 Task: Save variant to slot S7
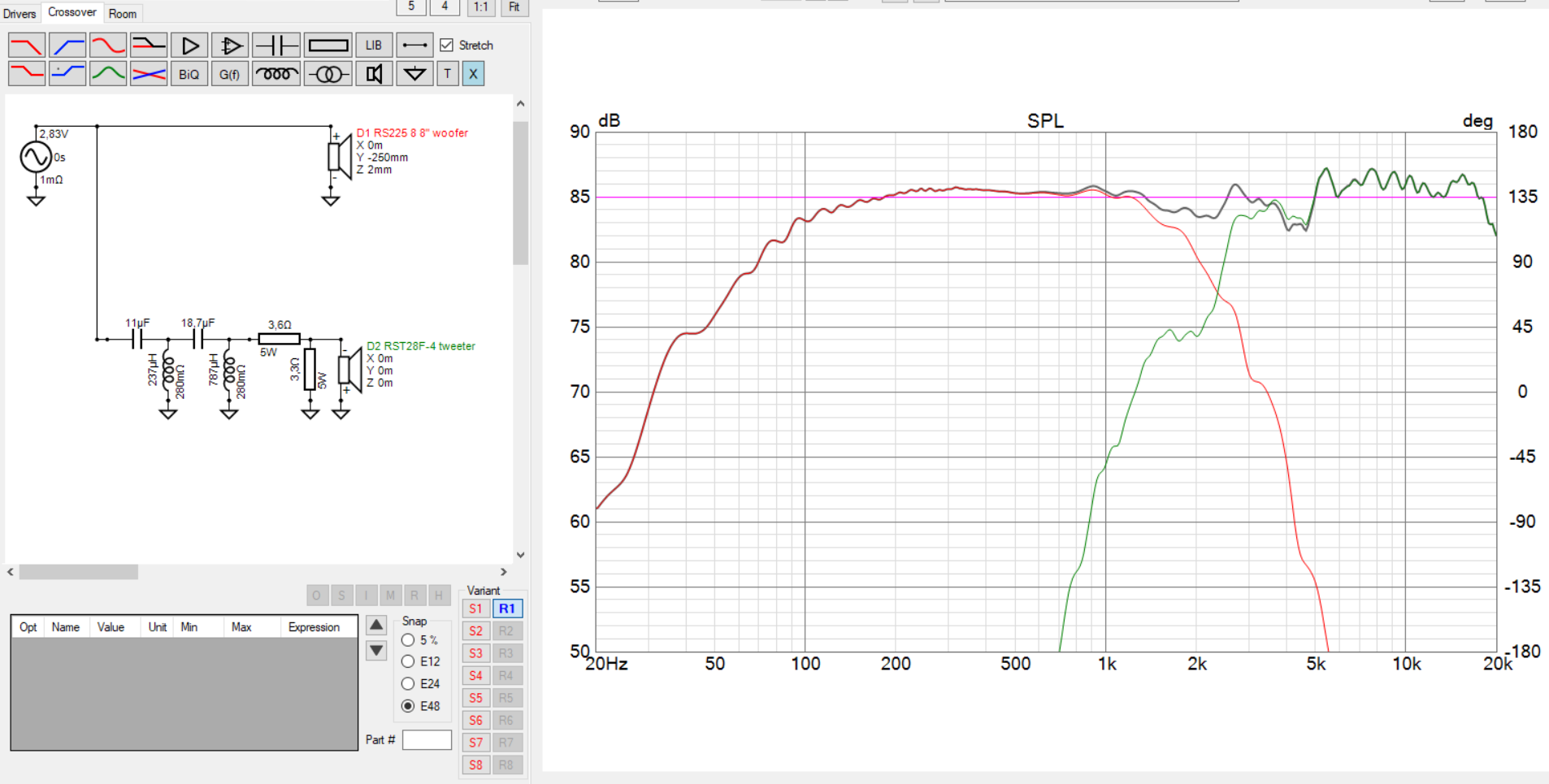coord(476,743)
